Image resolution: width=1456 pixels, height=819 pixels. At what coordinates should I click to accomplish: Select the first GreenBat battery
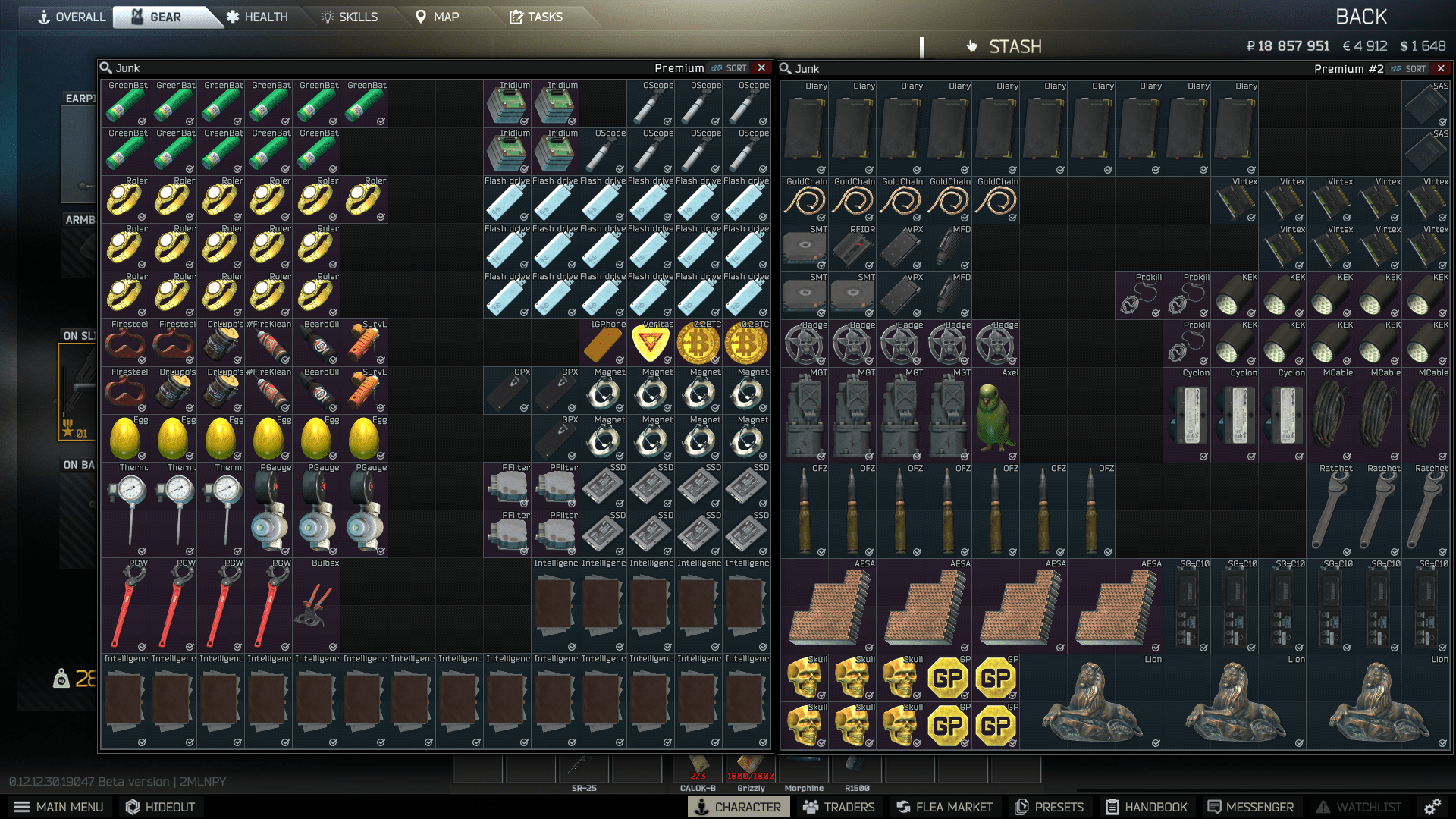125,103
